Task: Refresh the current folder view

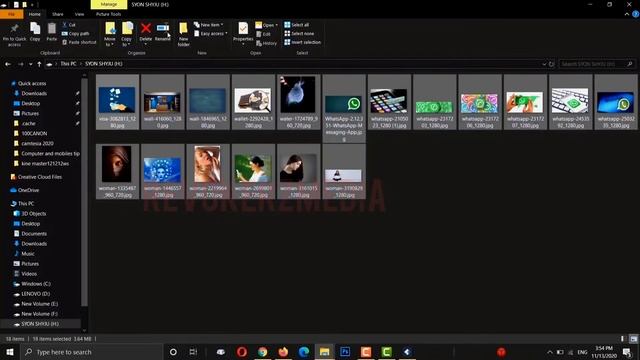Action: (551, 64)
